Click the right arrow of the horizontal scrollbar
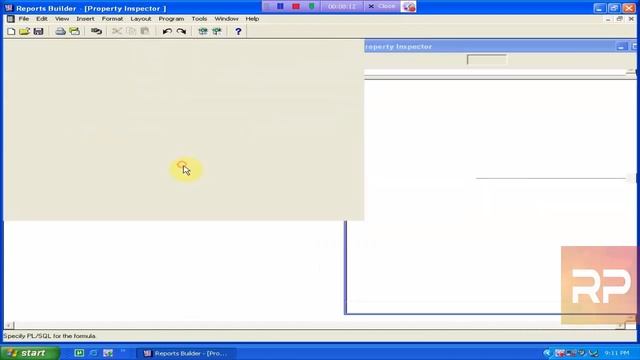Image resolution: width=640 pixels, height=360 pixels. 620,325
